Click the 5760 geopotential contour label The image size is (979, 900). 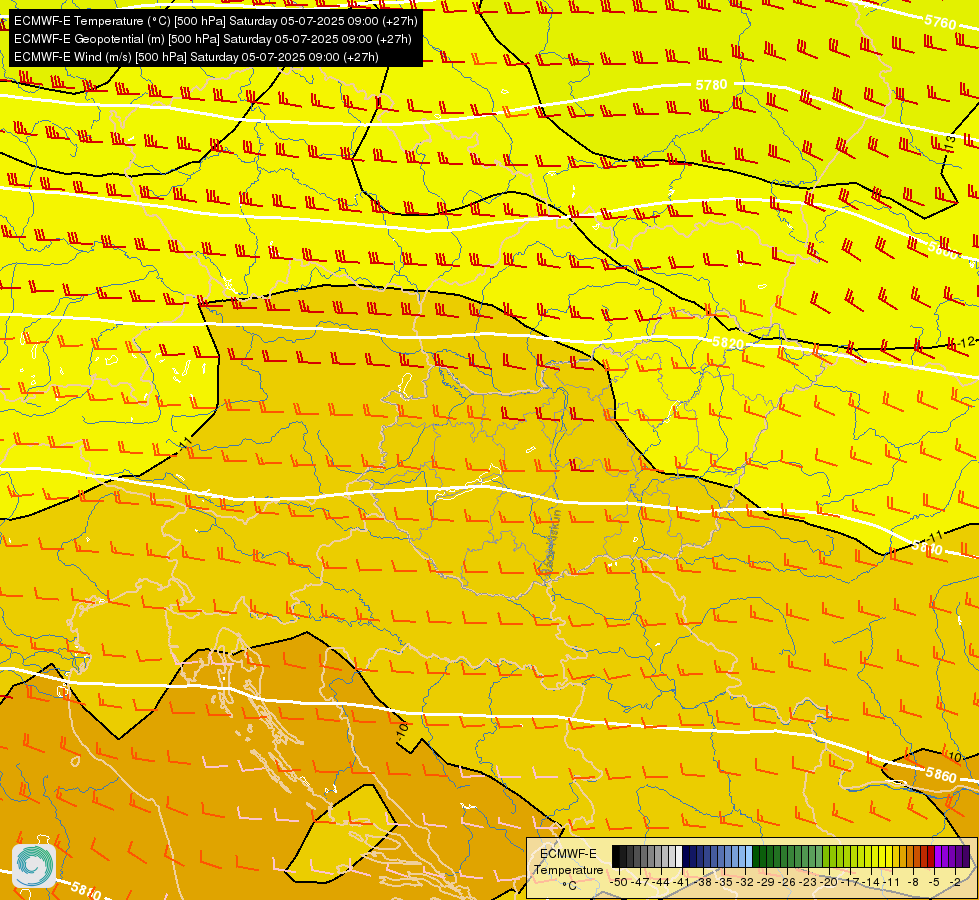[940, 22]
